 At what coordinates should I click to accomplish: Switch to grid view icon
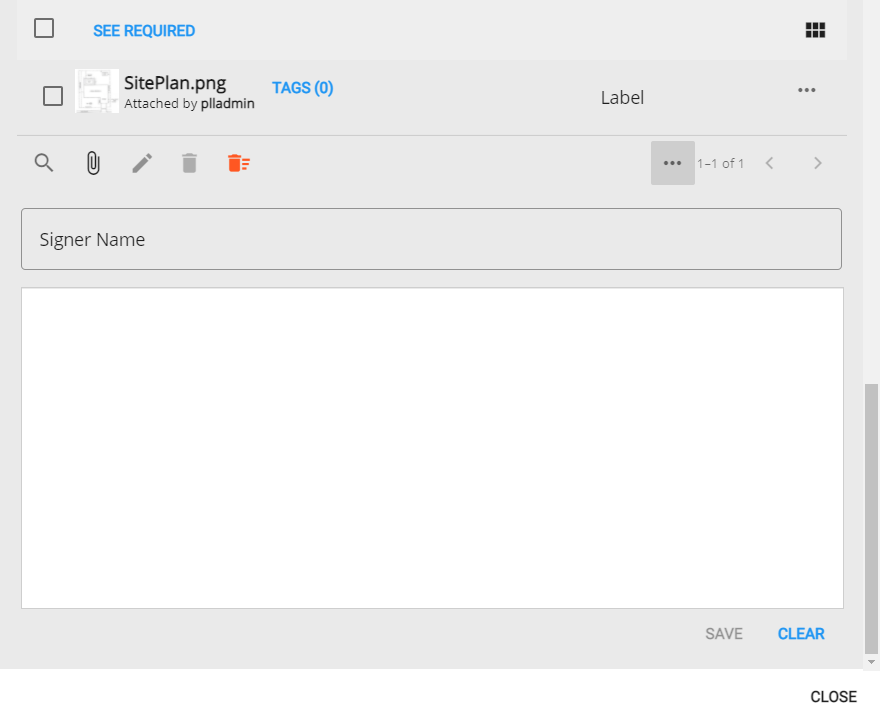tap(815, 30)
